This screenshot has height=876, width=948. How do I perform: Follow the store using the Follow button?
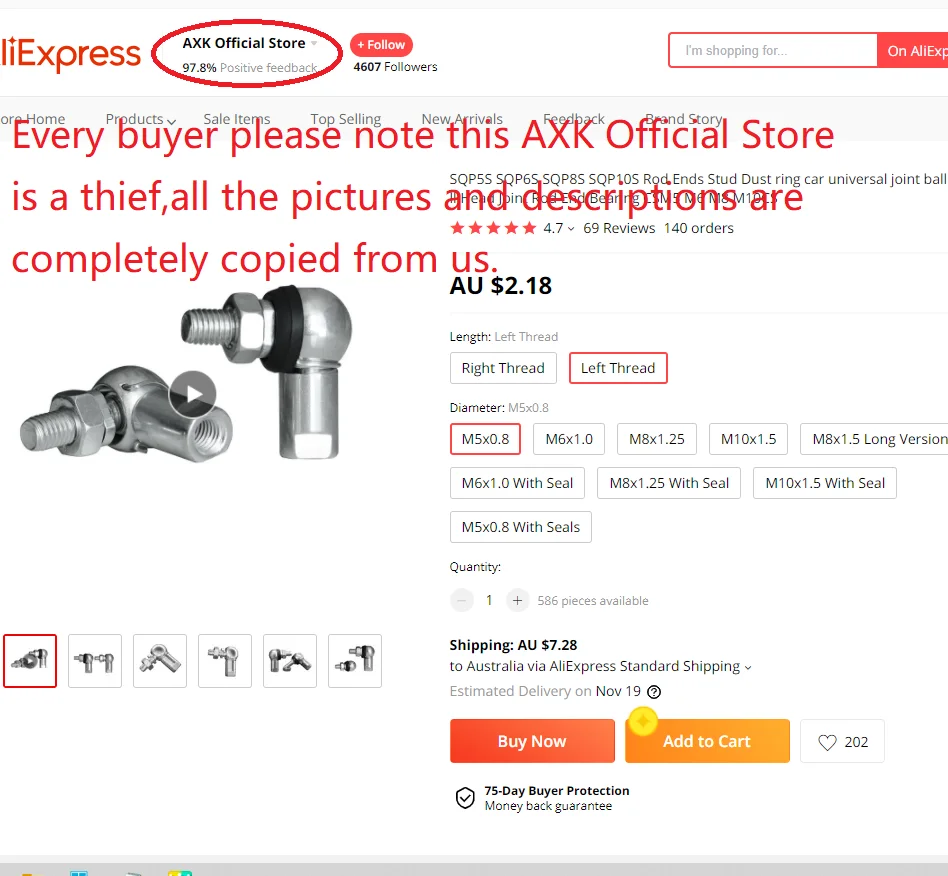(x=381, y=45)
